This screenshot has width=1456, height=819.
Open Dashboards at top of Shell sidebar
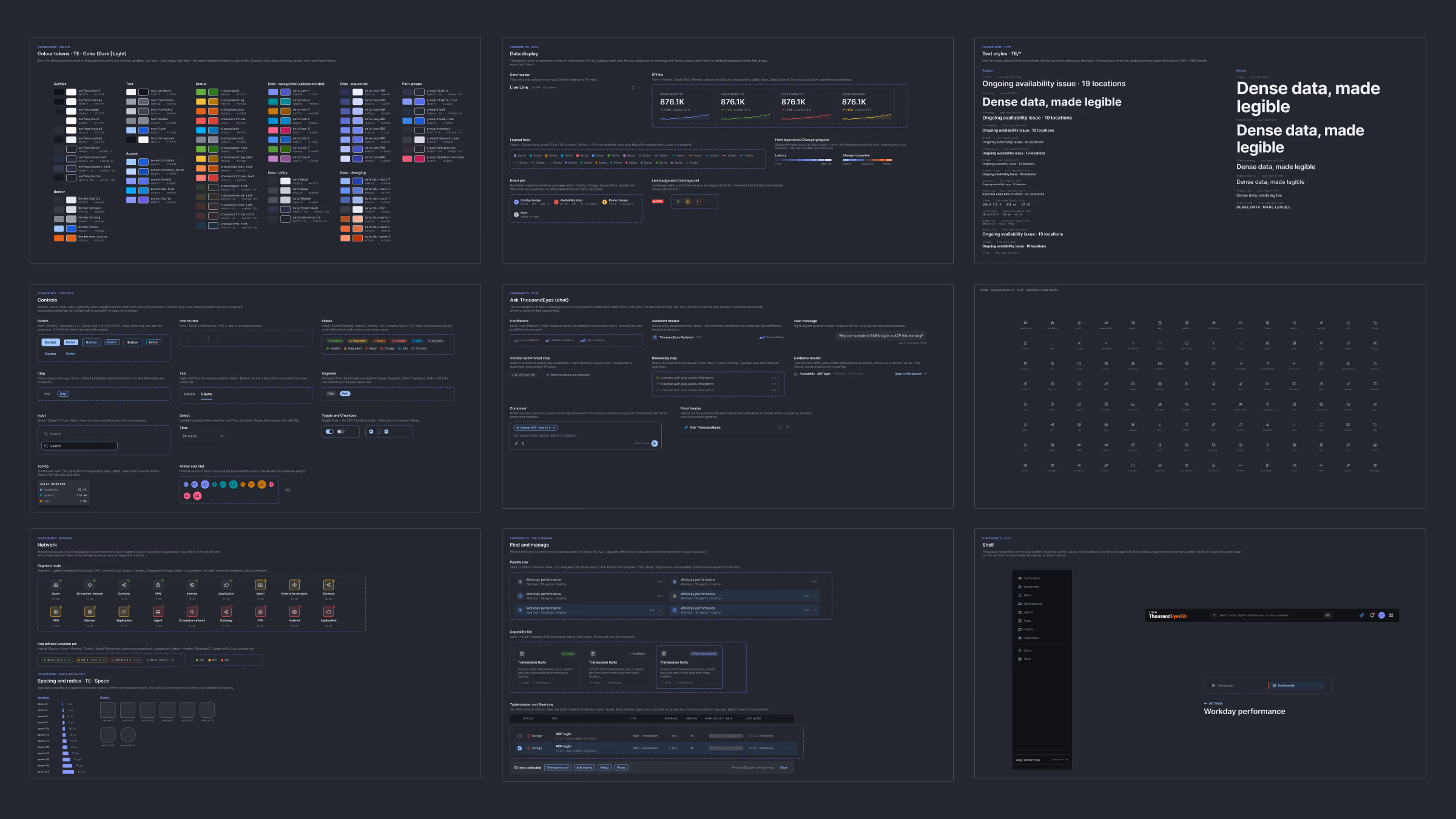(1029, 578)
